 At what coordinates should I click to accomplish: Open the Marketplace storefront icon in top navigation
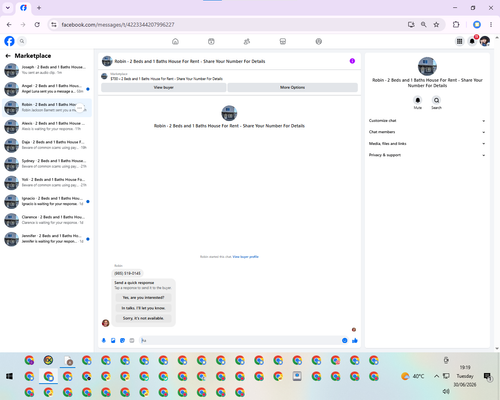click(283, 41)
